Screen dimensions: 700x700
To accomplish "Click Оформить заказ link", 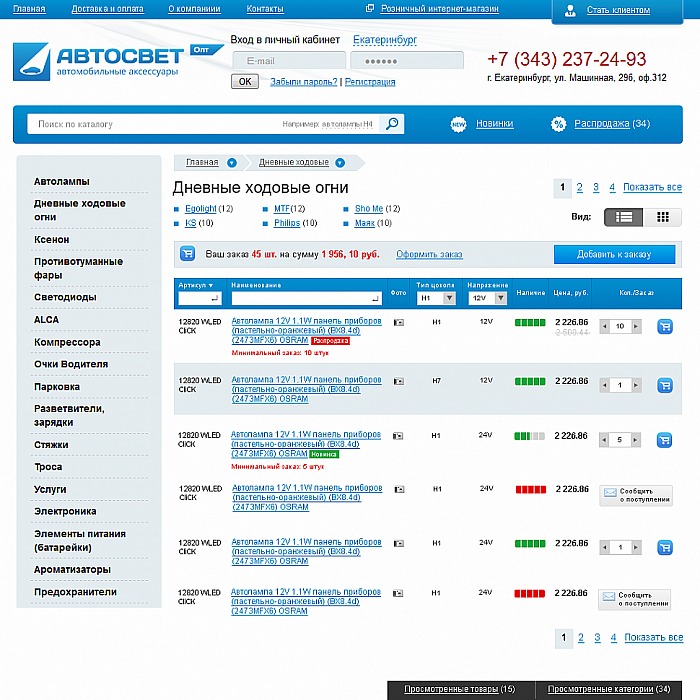I will pos(429,254).
